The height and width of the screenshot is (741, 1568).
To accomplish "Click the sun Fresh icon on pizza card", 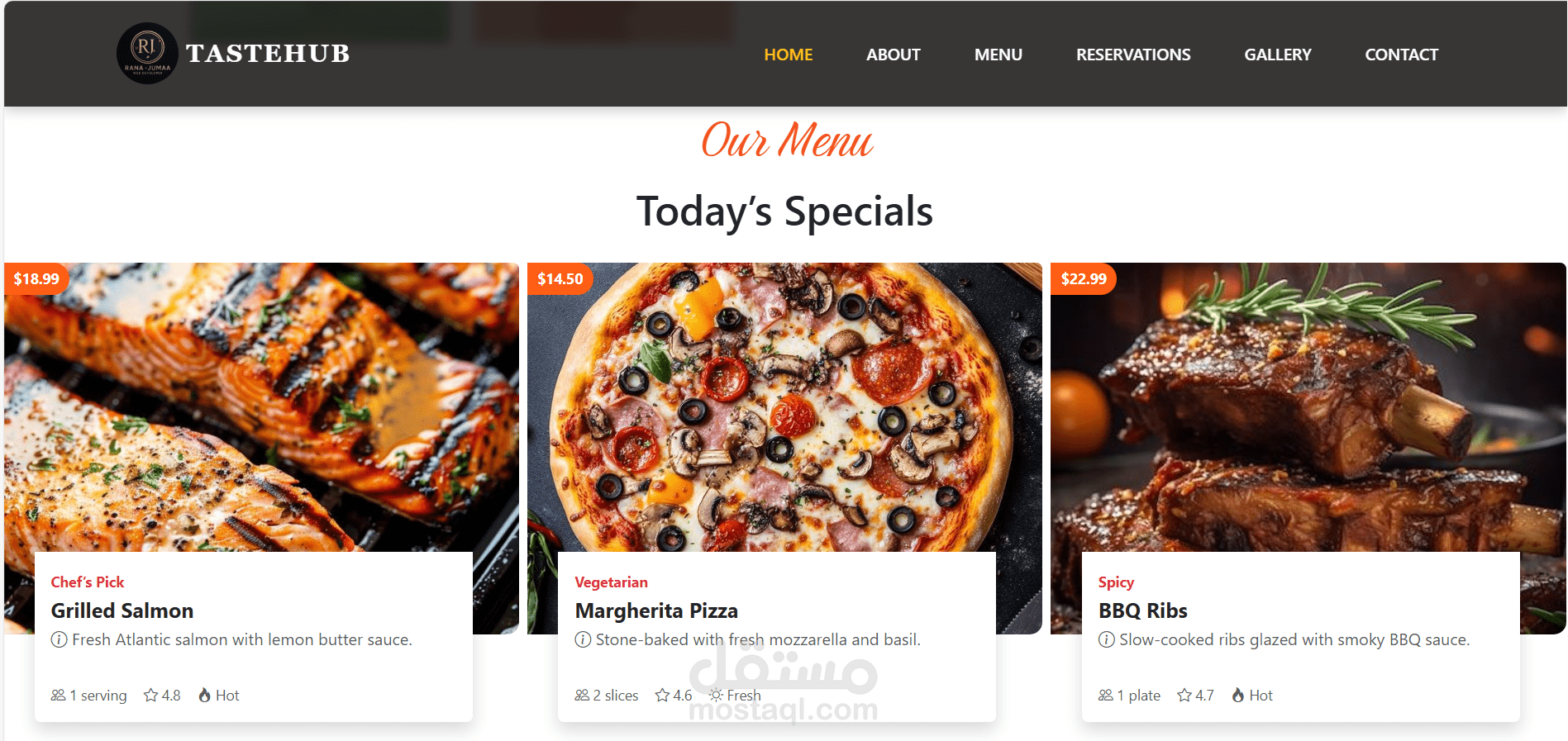I will (716, 695).
